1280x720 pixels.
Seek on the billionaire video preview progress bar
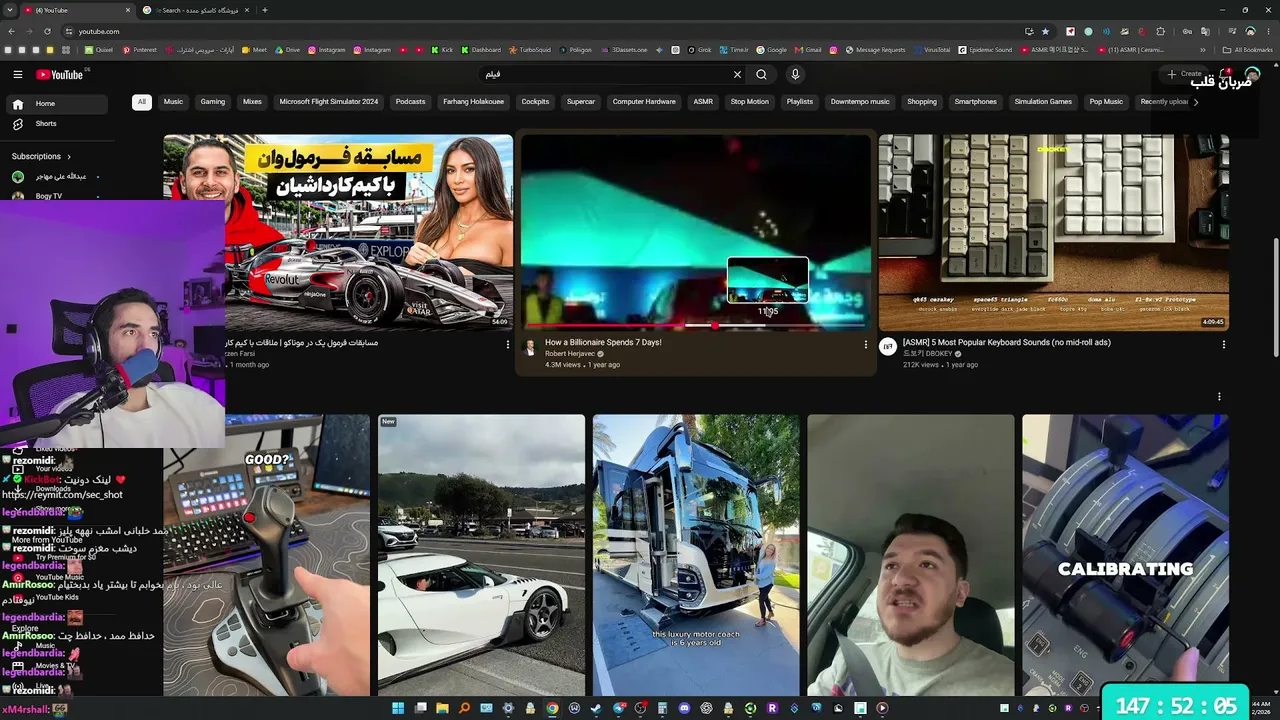(x=696, y=326)
